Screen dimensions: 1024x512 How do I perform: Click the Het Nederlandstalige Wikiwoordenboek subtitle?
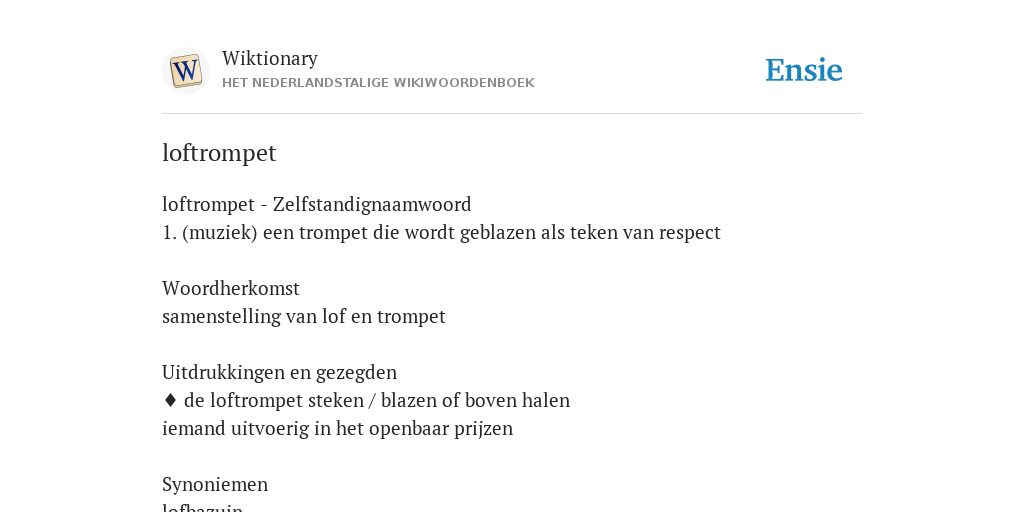point(378,83)
